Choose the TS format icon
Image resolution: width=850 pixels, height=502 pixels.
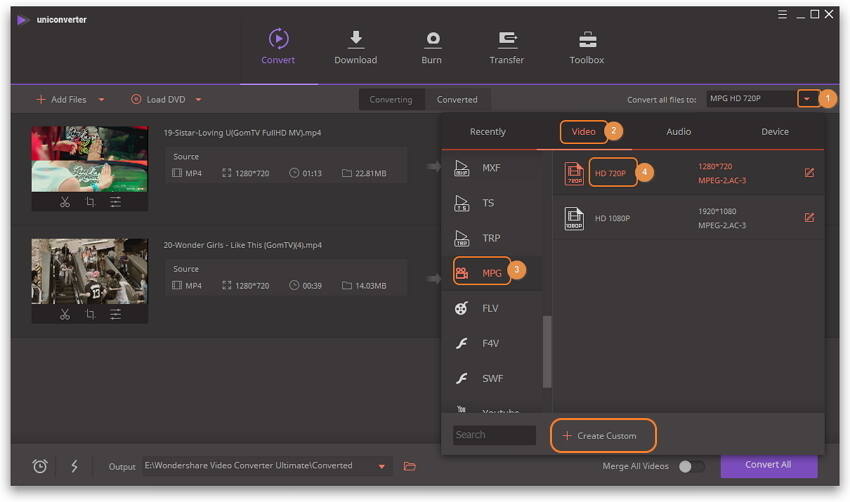(x=461, y=203)
